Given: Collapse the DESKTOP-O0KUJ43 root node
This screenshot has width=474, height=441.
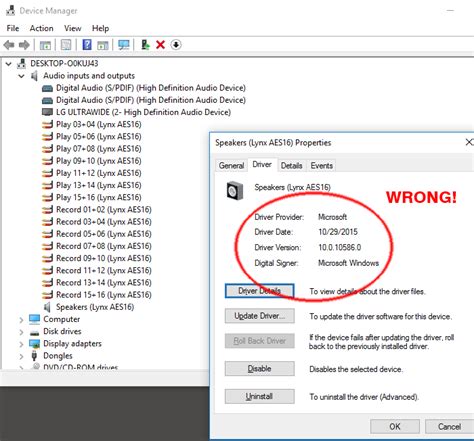Looking at the screenshot, I should click(9, 63).
